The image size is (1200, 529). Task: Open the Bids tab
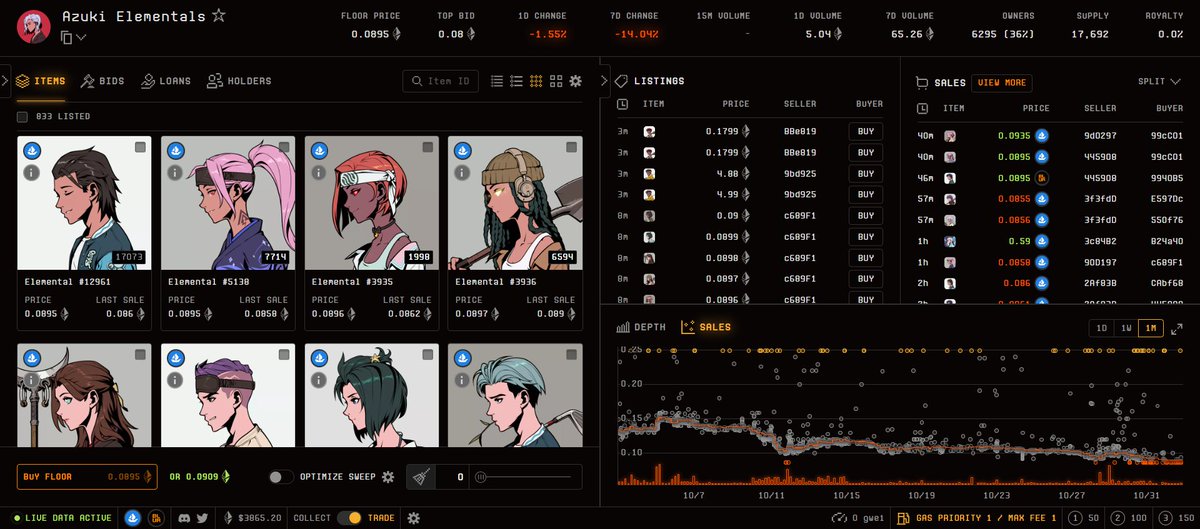[x=102, y=81]
